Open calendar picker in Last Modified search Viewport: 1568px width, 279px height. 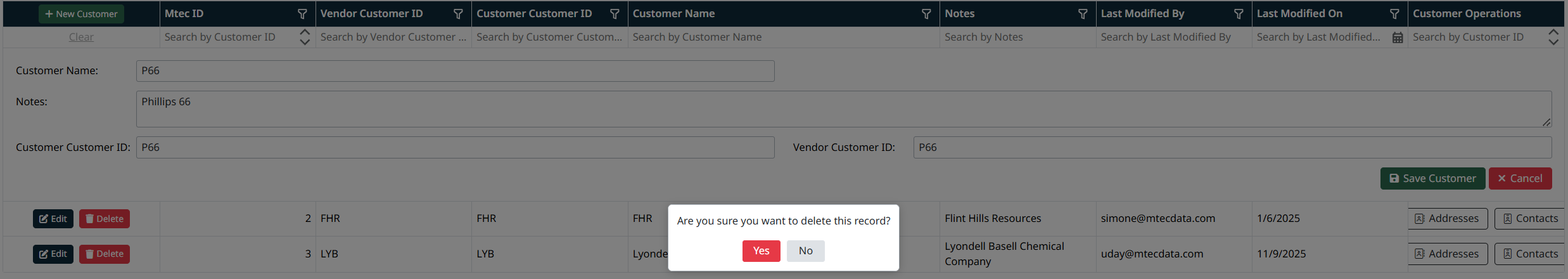(1397, 37)
